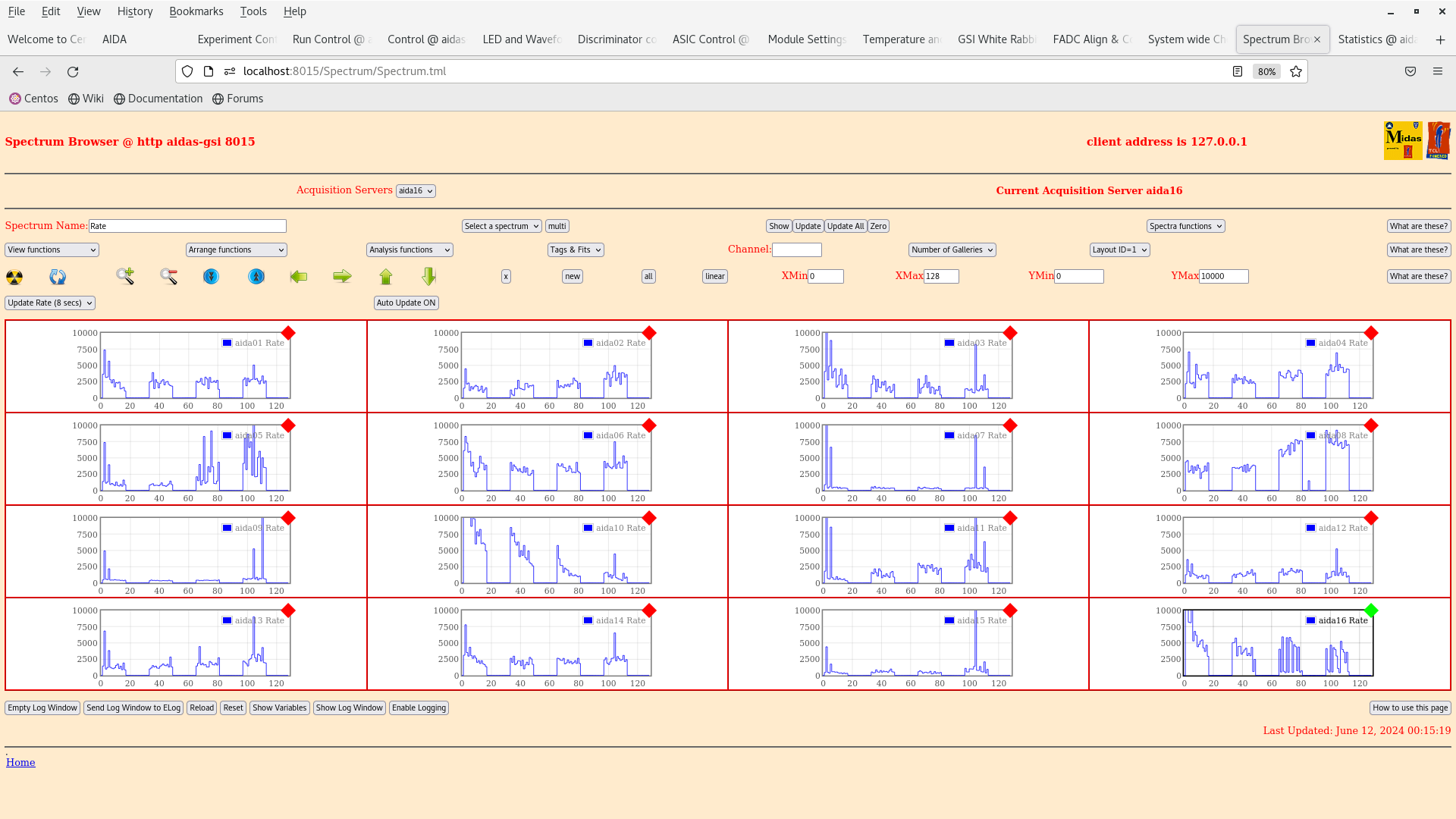Open the Acquisition Servers aida16 dropdown
1456x819 pixels.
coord(416,191)
